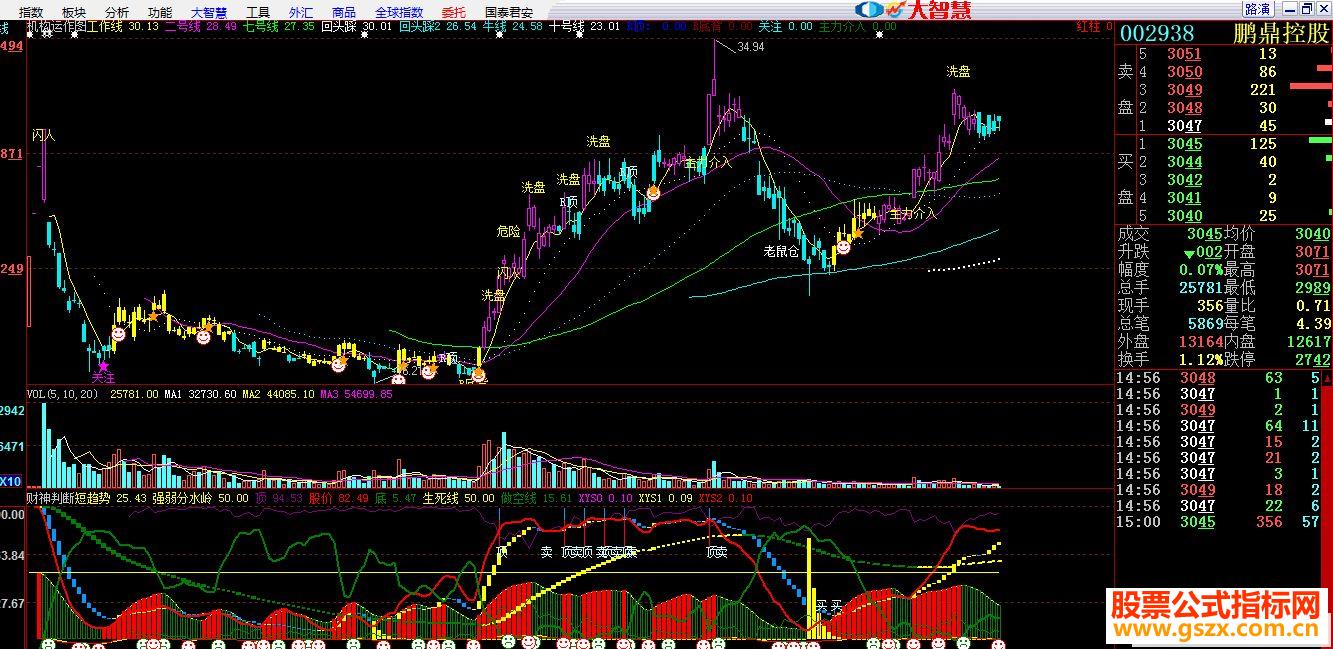Click sell level 1 price 3047
The height and width of the screenshot is (649, 1333).
[1185, 126]
